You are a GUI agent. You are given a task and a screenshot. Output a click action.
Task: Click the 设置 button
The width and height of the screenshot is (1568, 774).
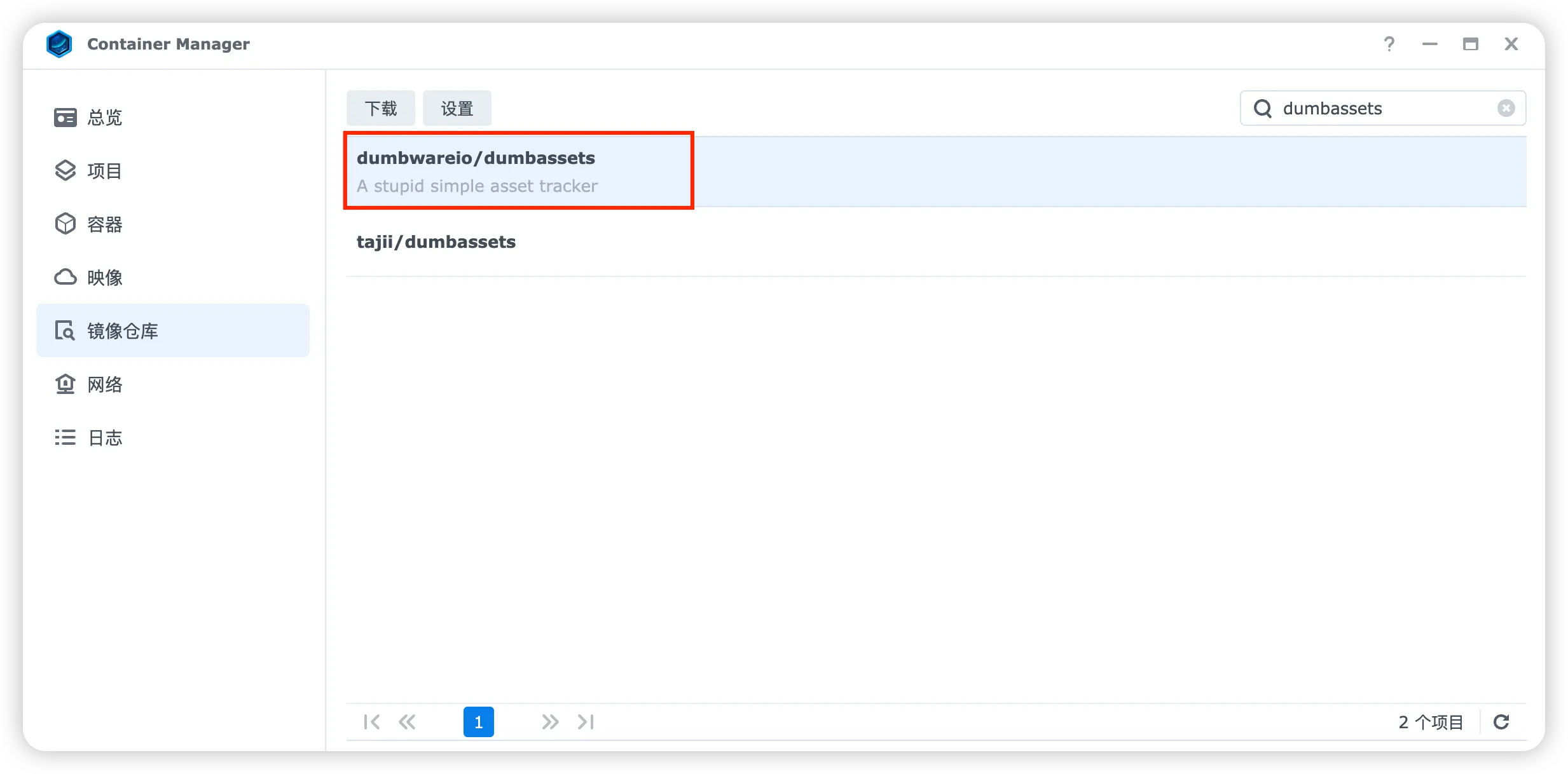tap(457, 109)
